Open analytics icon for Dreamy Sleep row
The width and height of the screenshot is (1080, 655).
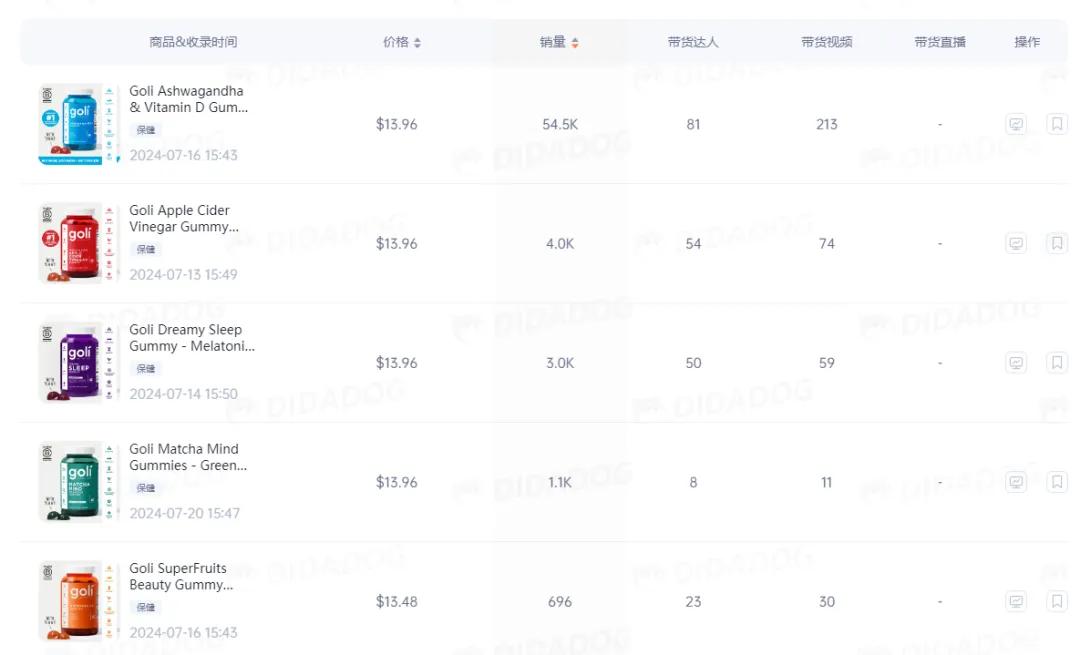tap(1016, 363)
